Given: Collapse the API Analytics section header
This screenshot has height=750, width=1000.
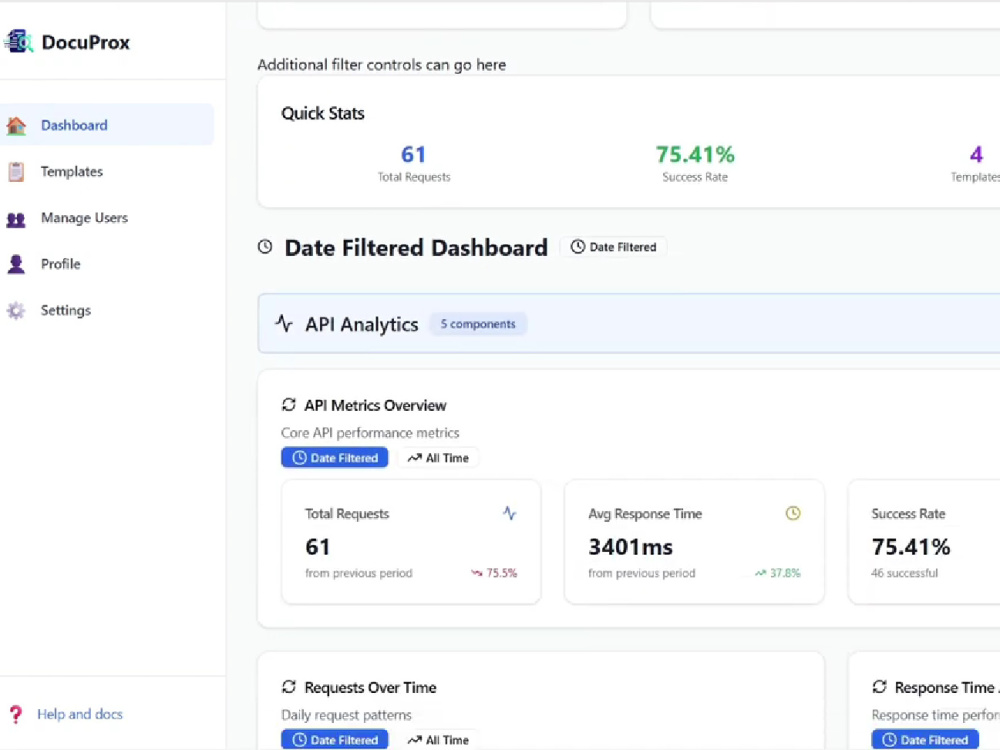Looking at the screenshot, I should [x=629, y=323].
